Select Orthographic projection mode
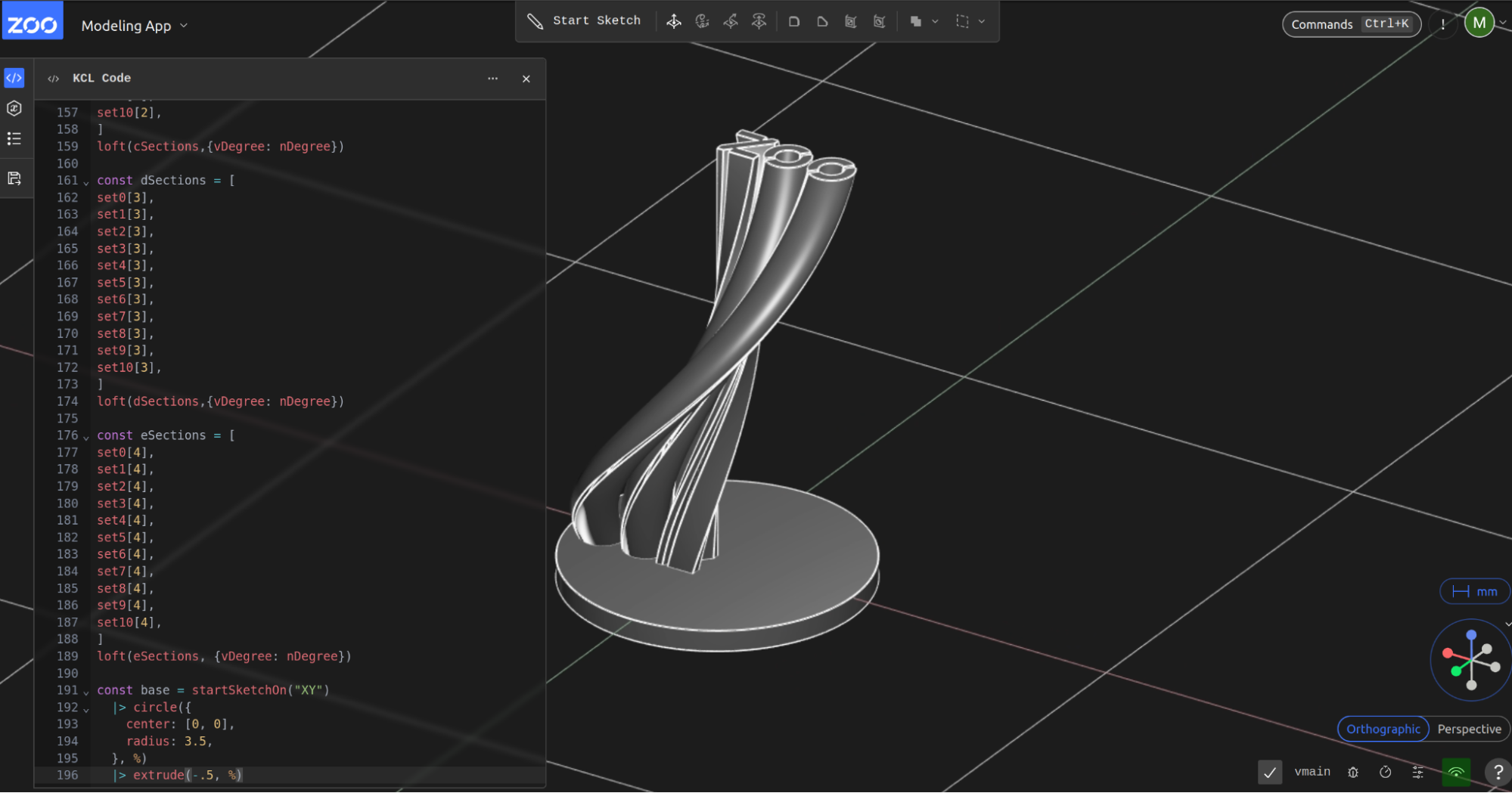Image resolution: width=1512 pixels, height=793 pixels. click(1383, 729)
